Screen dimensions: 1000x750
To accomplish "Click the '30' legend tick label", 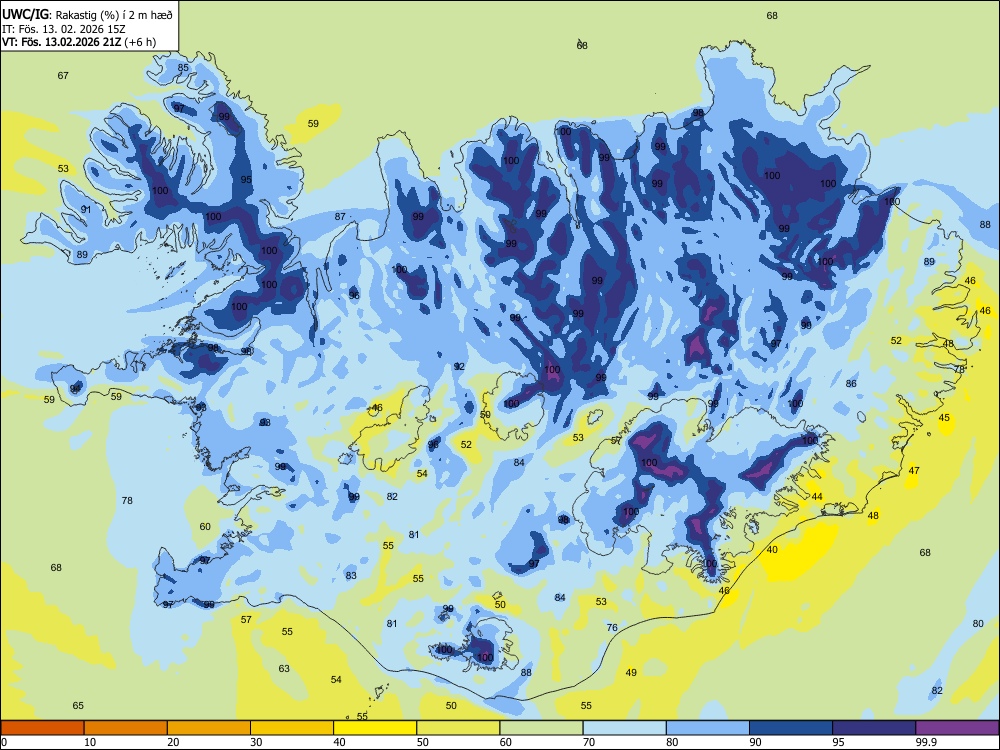I will coord(256,742).
